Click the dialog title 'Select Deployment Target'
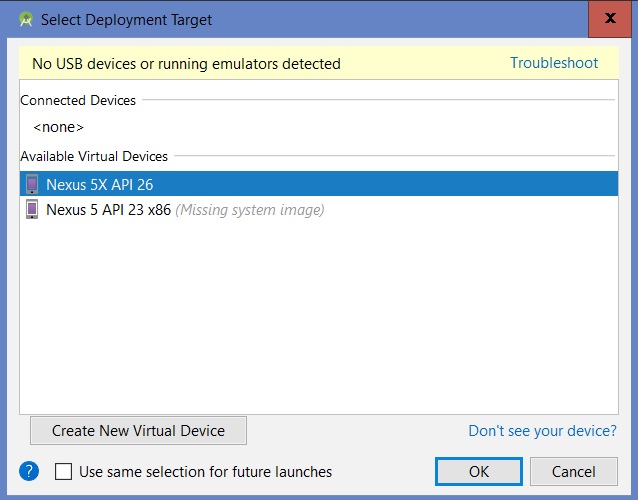Image resolution: width=638 pixels, height=500 pixels. click(x=129, y=19)
